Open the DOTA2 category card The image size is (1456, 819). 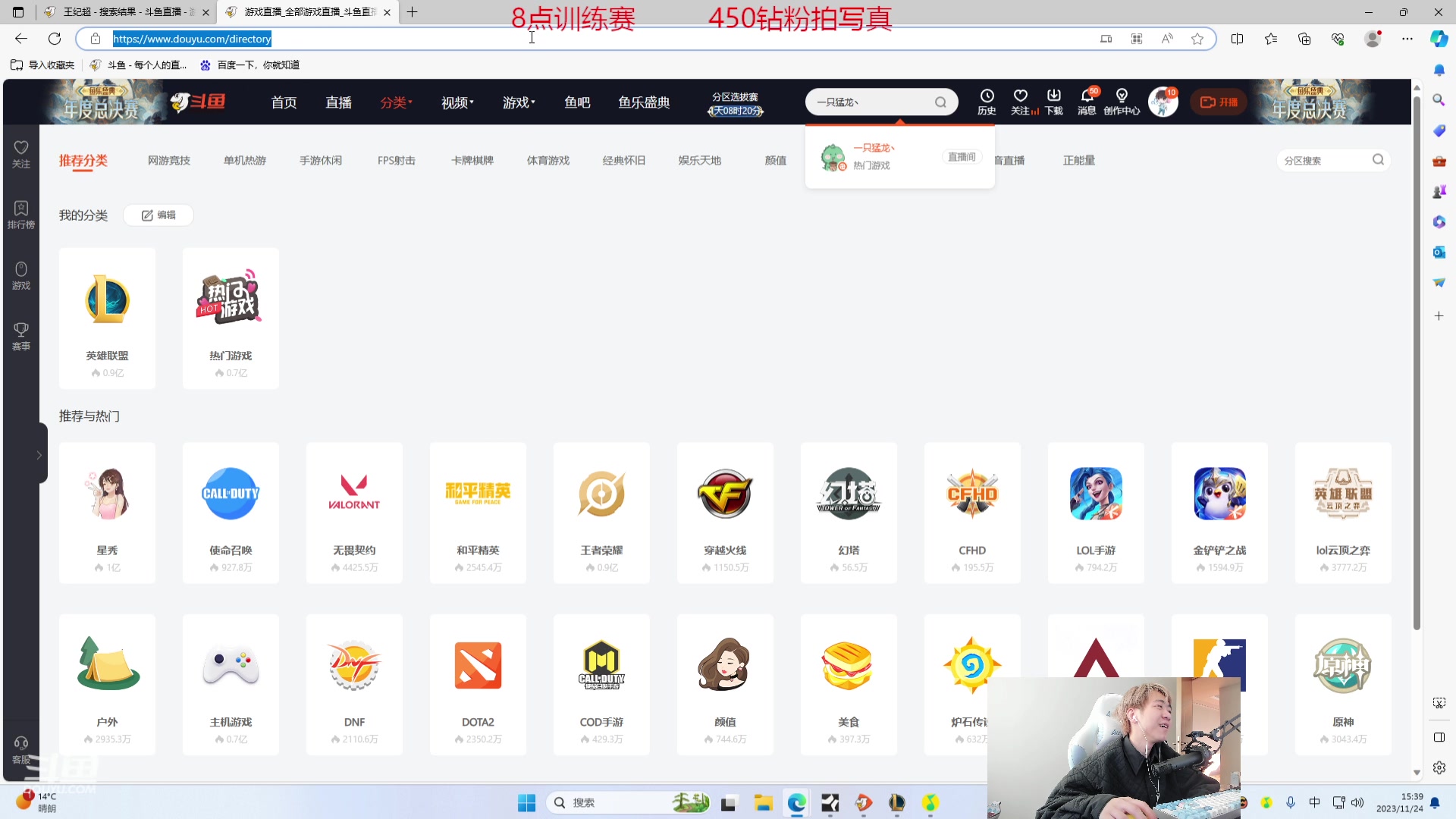pyautogui.click(x=478, y=685)
